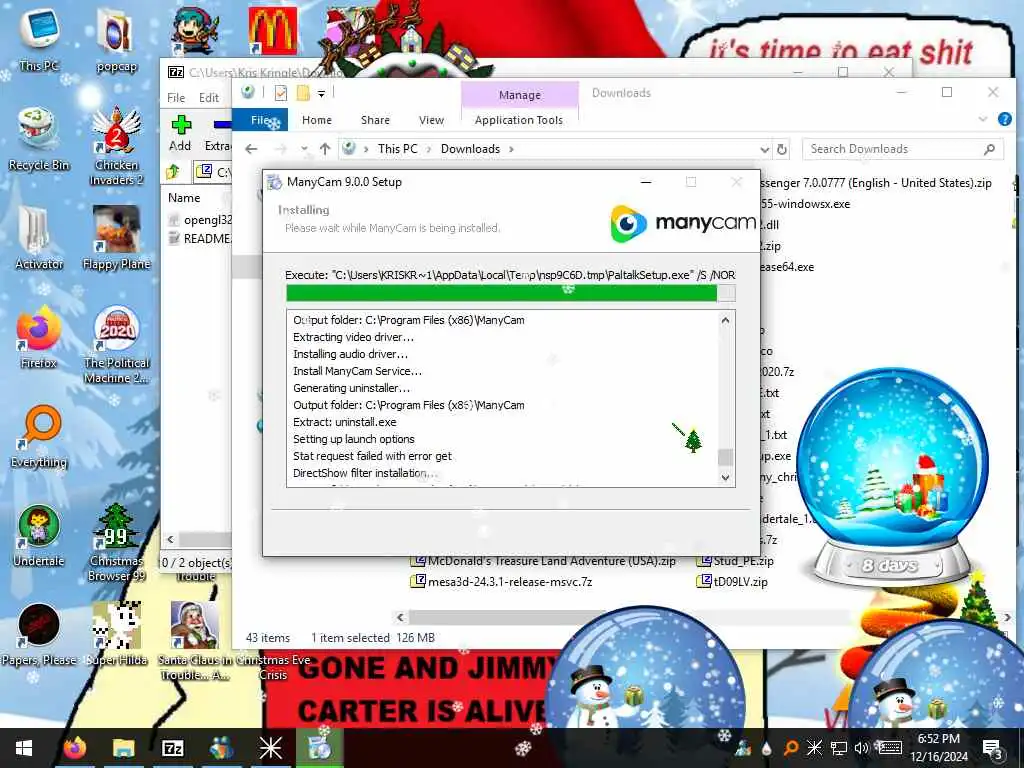Screen dimensions: 1024x768
Task: Open Santa Claus in Trouble desktop icon
Action: pos(195,641)
